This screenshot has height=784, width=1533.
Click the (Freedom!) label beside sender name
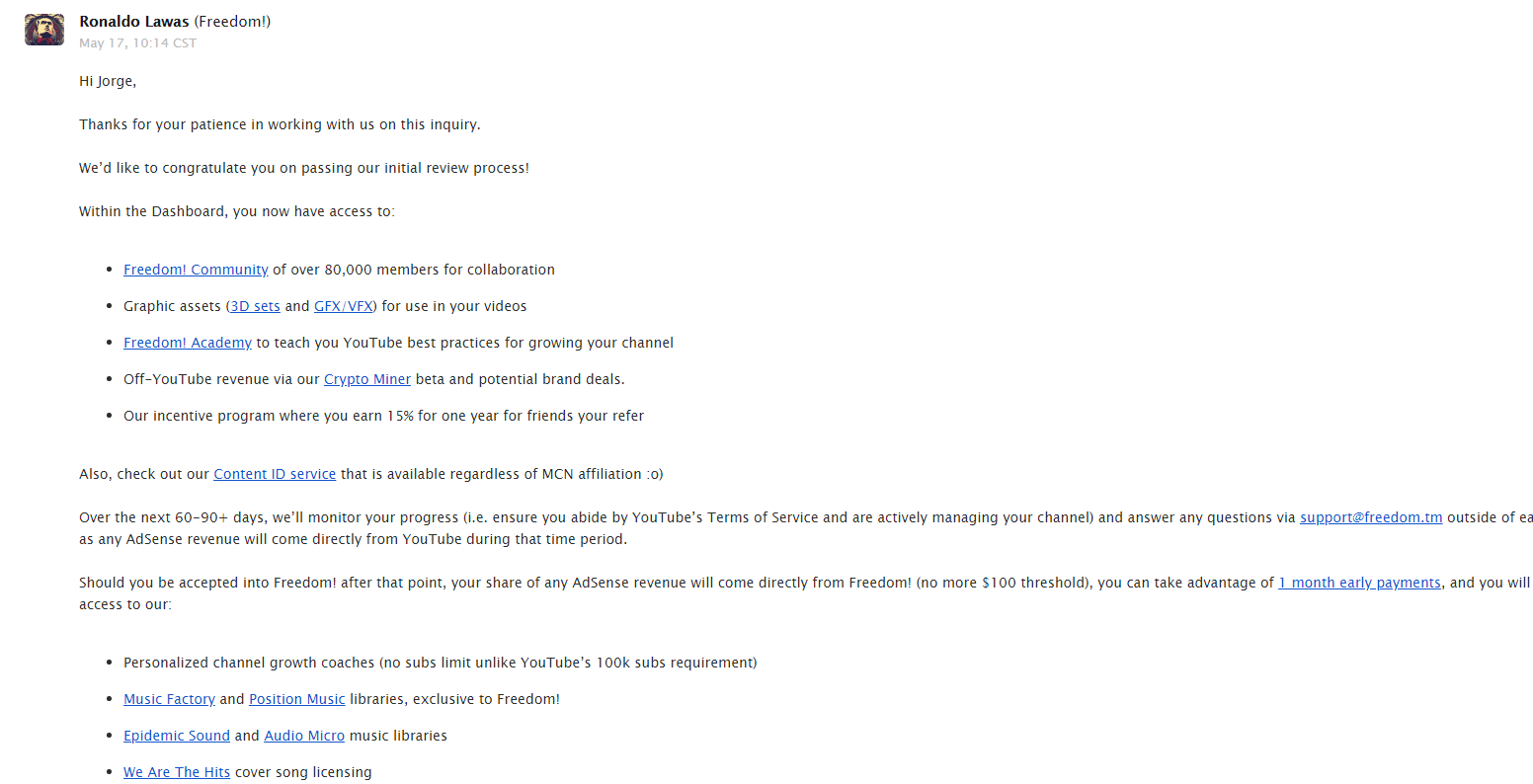click(232, 22)
